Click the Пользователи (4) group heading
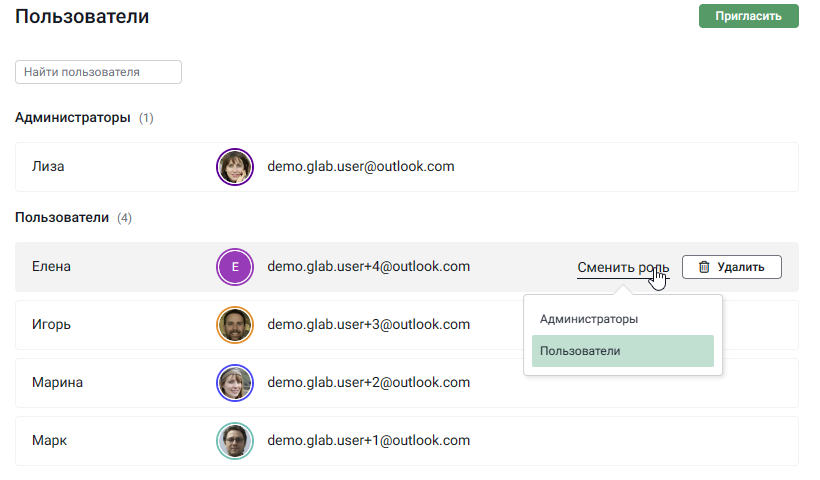Viewport: 820px width, 480px height. (x=73, y=218)
